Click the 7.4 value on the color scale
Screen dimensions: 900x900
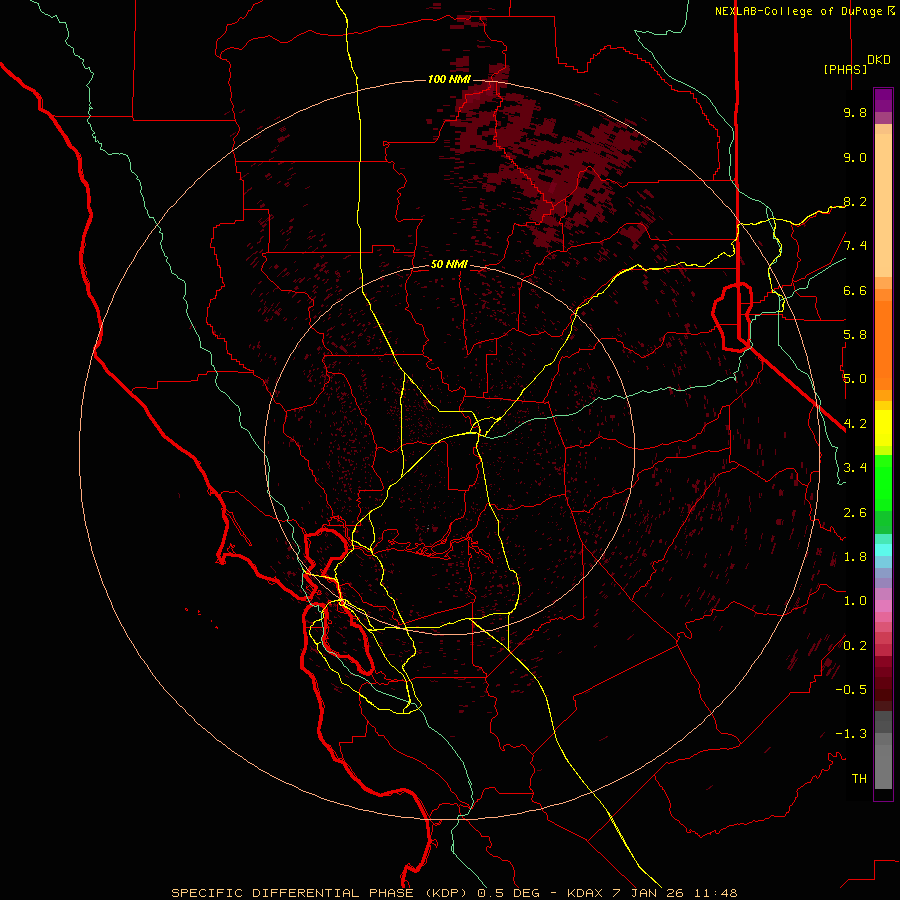pos(855,246)
